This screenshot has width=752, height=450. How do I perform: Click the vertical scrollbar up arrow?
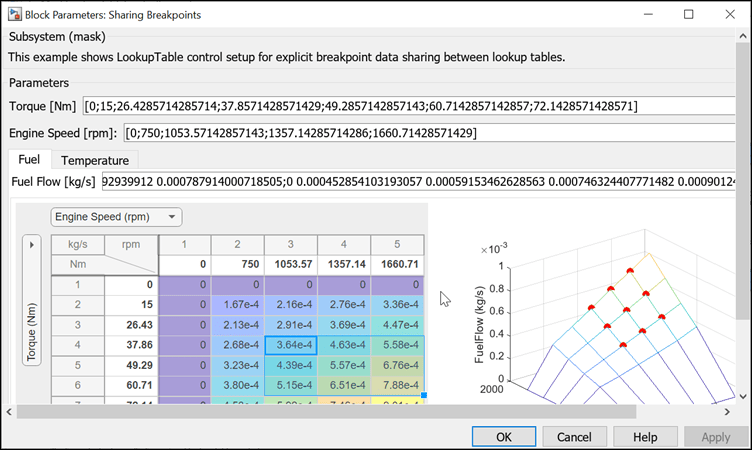pyautogui.click(x=743, y=36)
